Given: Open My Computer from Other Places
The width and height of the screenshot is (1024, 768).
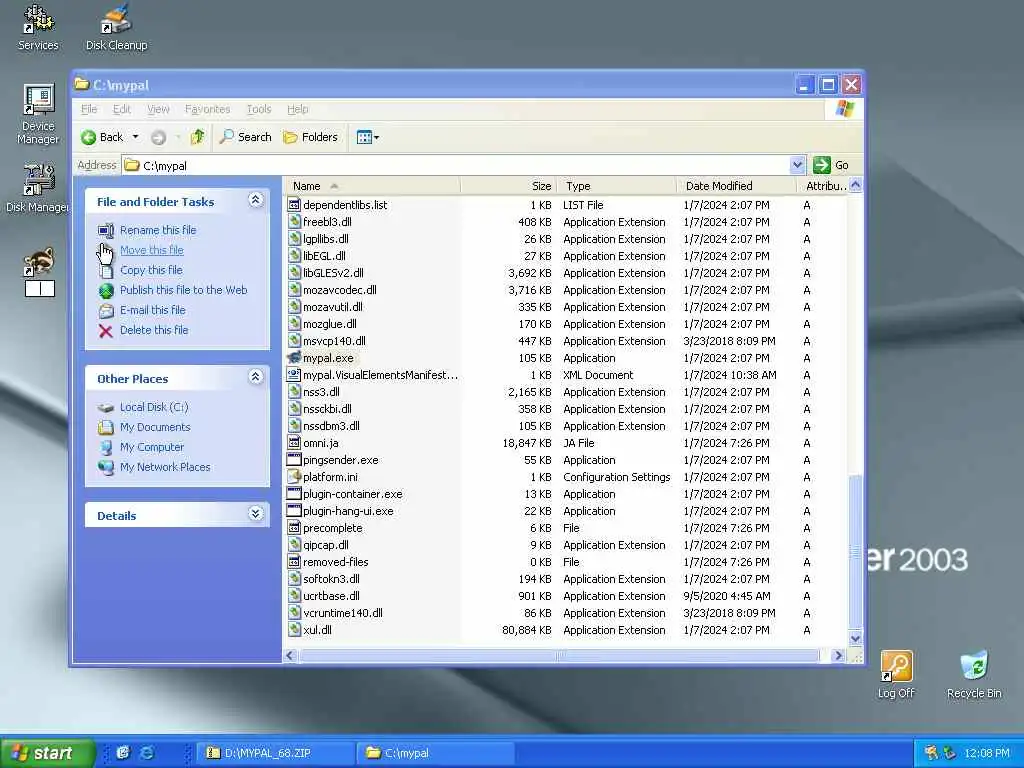Looking at the screenshot, I should 152,447.
